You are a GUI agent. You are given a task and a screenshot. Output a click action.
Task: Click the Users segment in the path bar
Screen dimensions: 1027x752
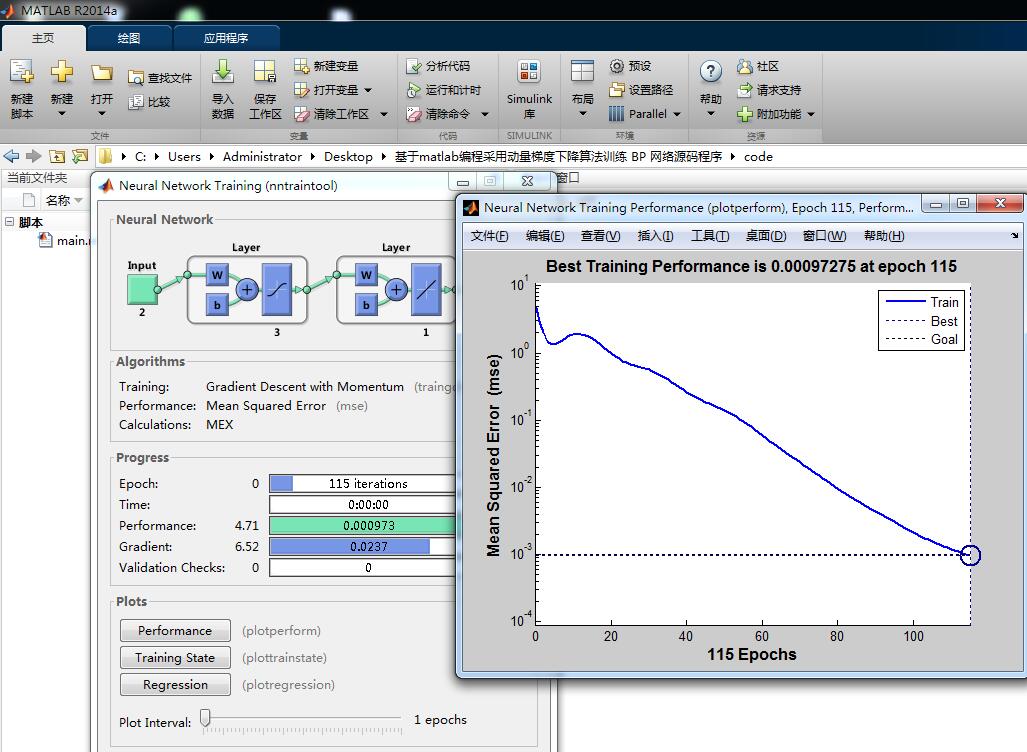184,157
